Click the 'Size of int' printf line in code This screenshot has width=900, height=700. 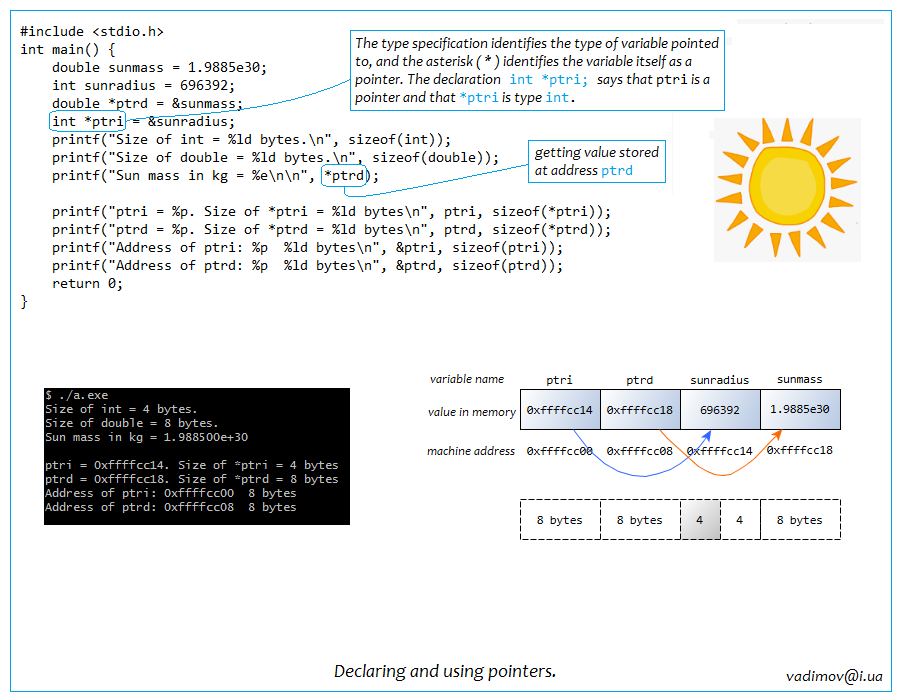coord(251,139)
